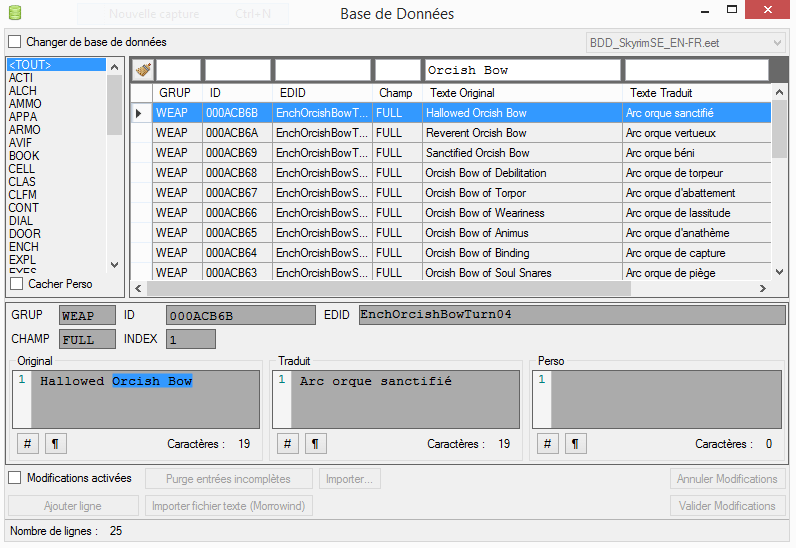Select the Orcish Bow of Torpor row
Image resolution: width=796 pixels, height=548 pixels.
click(476, 193)
